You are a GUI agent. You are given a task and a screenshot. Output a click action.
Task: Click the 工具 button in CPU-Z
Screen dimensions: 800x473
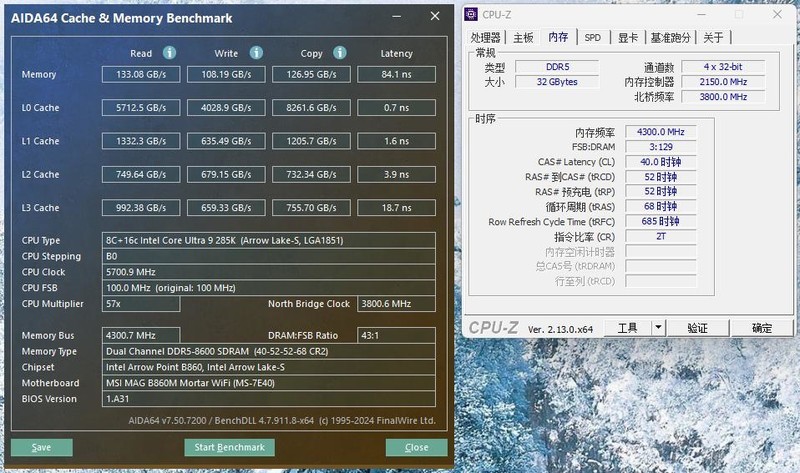click(x=628, y=328)
